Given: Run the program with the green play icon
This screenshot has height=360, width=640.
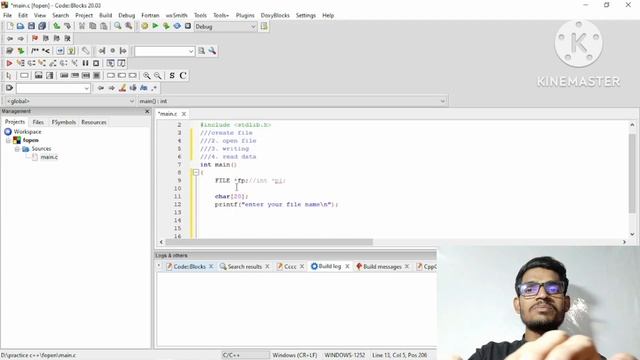Looking at the screenshot, I should [x=155, y=26].
